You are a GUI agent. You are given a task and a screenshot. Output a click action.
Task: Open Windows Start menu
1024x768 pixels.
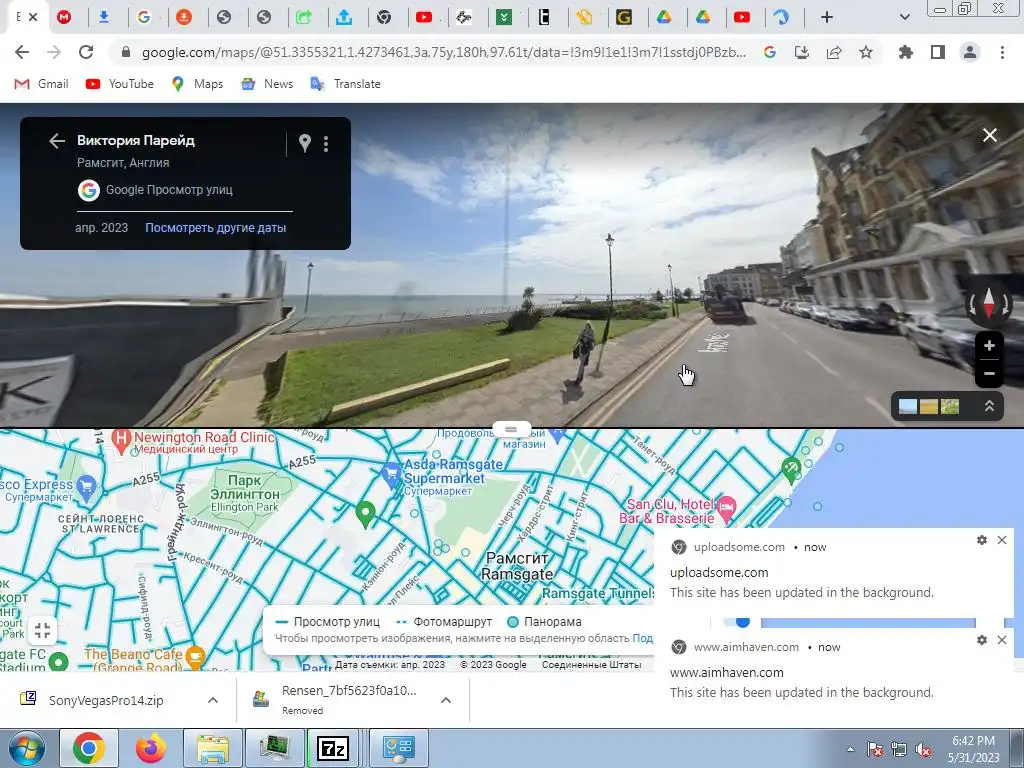coord(27,748)
